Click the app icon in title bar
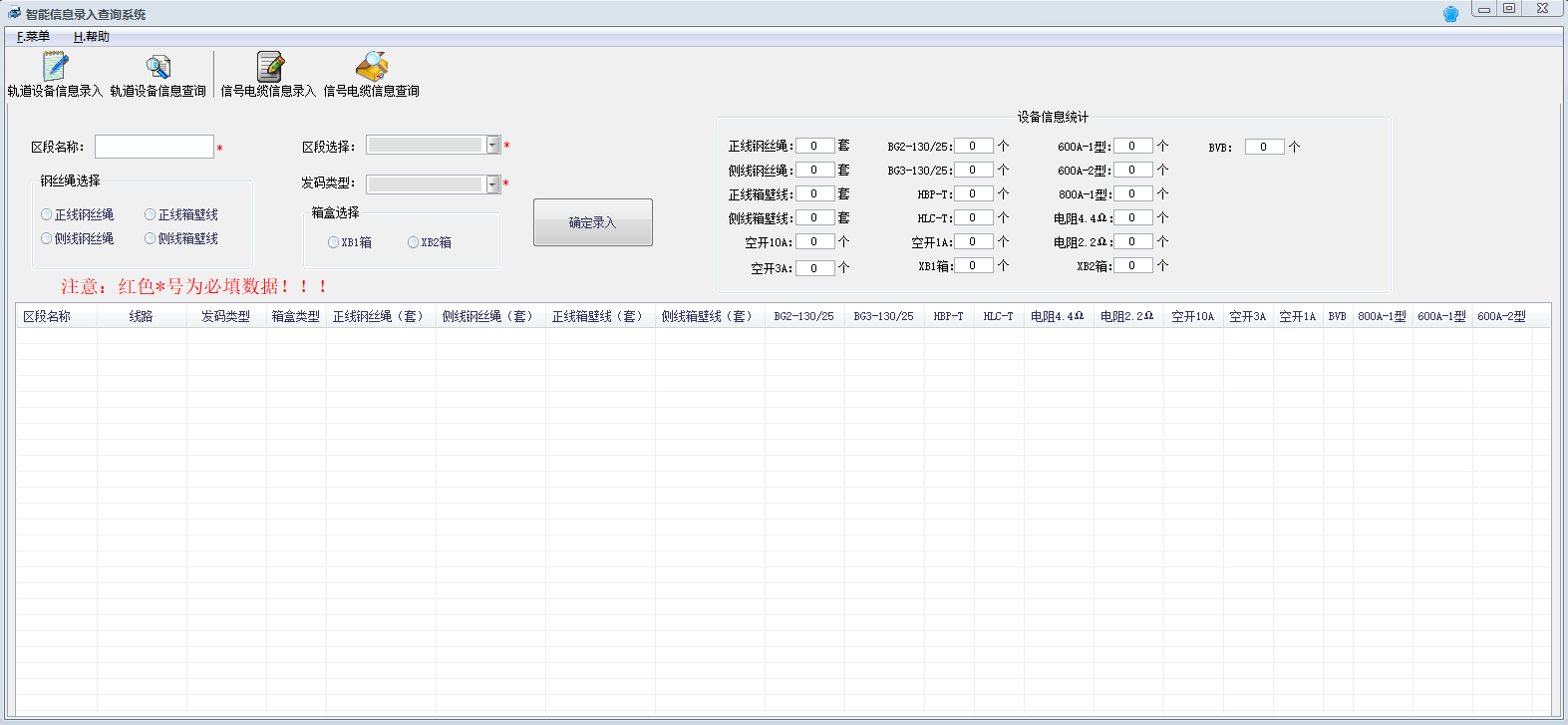The height and width of the screenshot is (725, 1568). pyautogui.click(x=14, y=14)
